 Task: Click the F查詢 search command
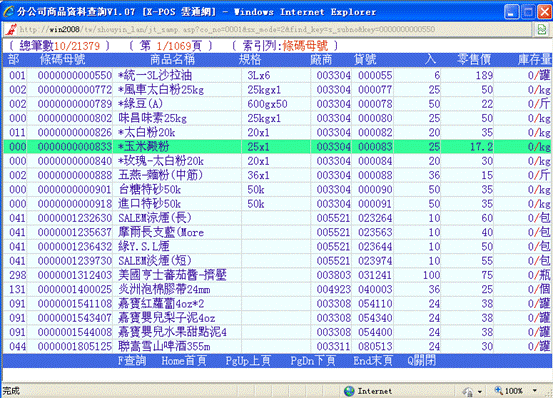click(132, 361)
